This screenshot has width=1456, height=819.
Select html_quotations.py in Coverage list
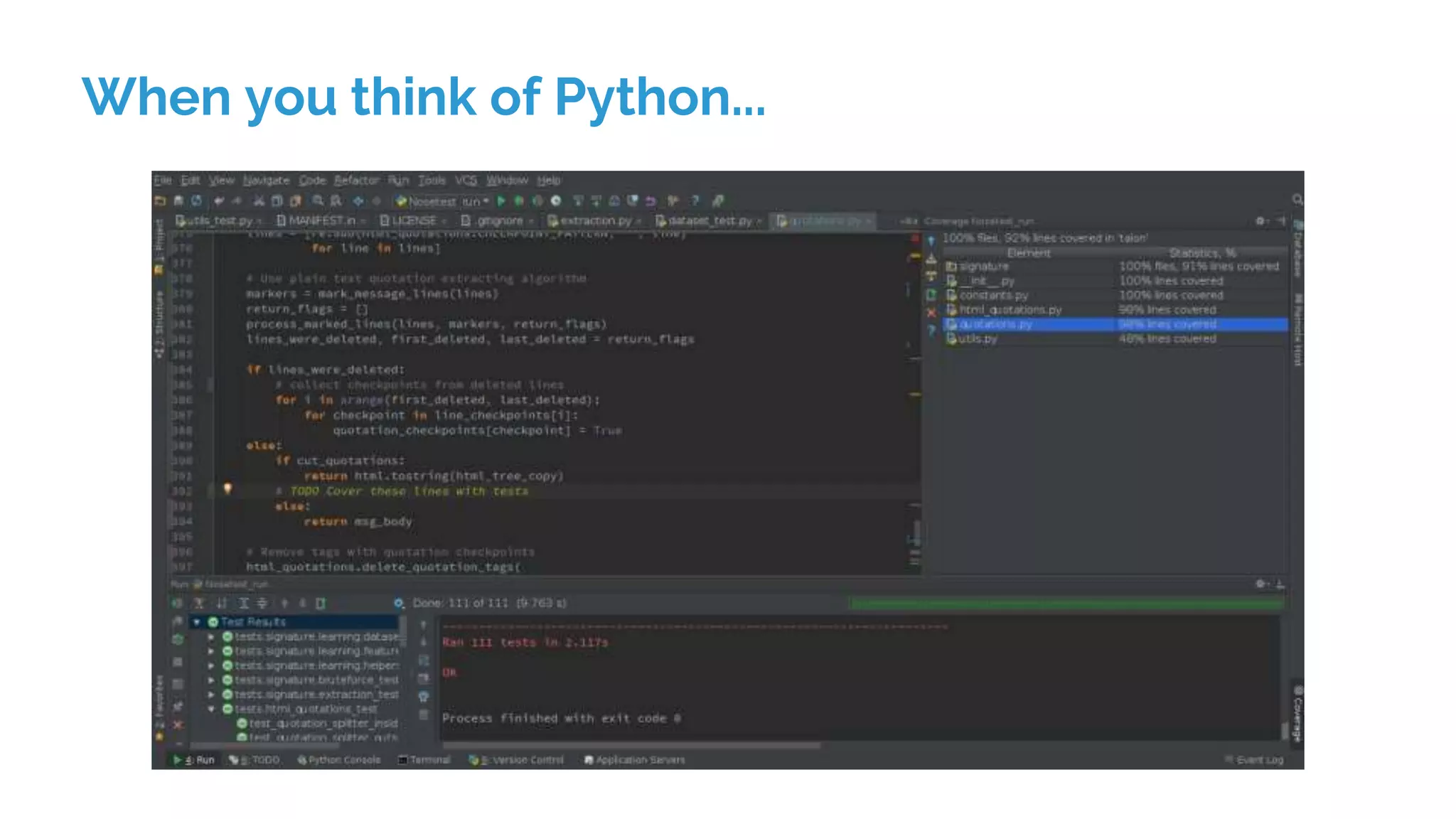pyautogui.click(x=1115, y=310)
